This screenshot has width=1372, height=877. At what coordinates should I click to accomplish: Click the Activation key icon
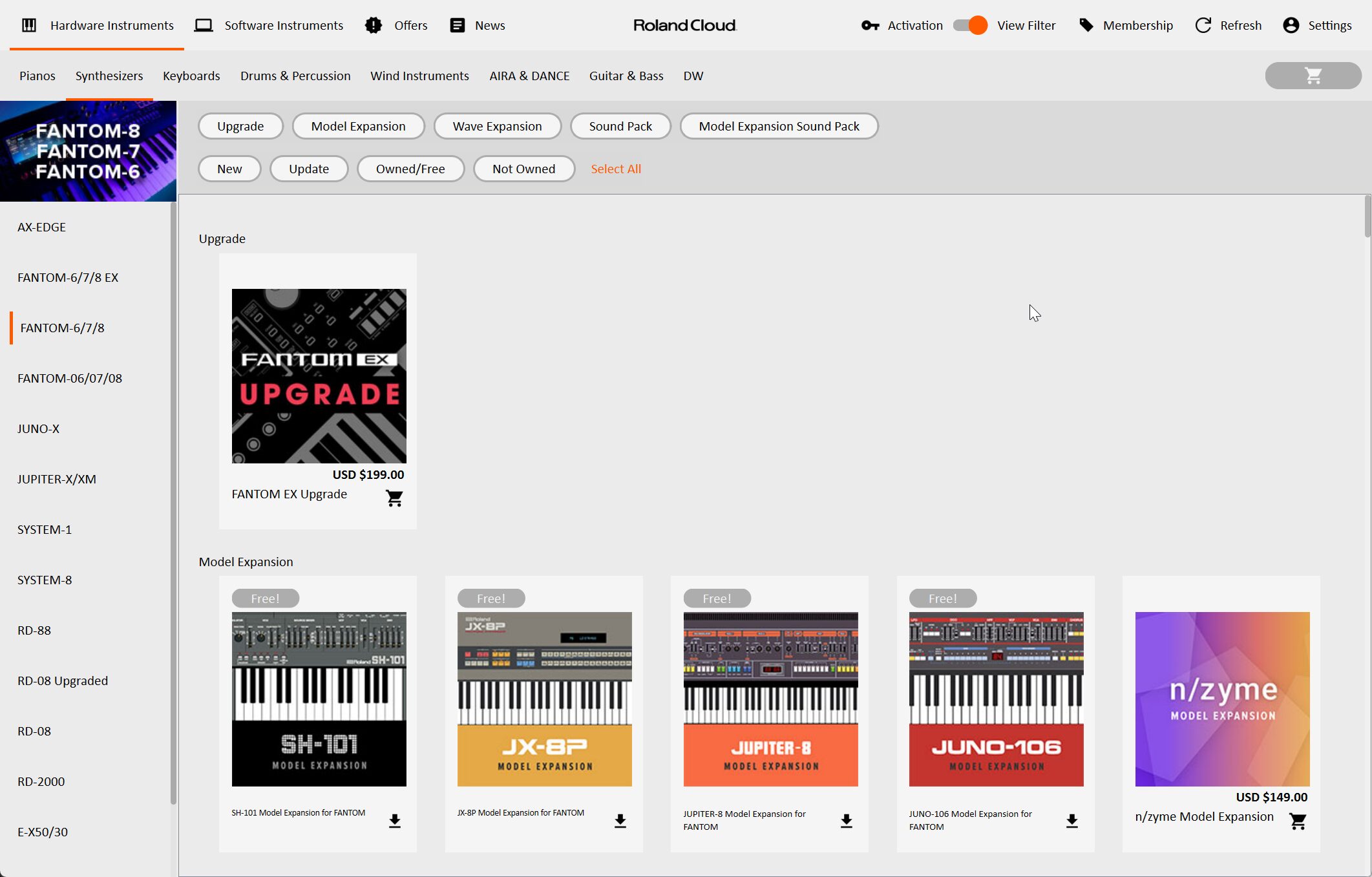click(870, 25)
